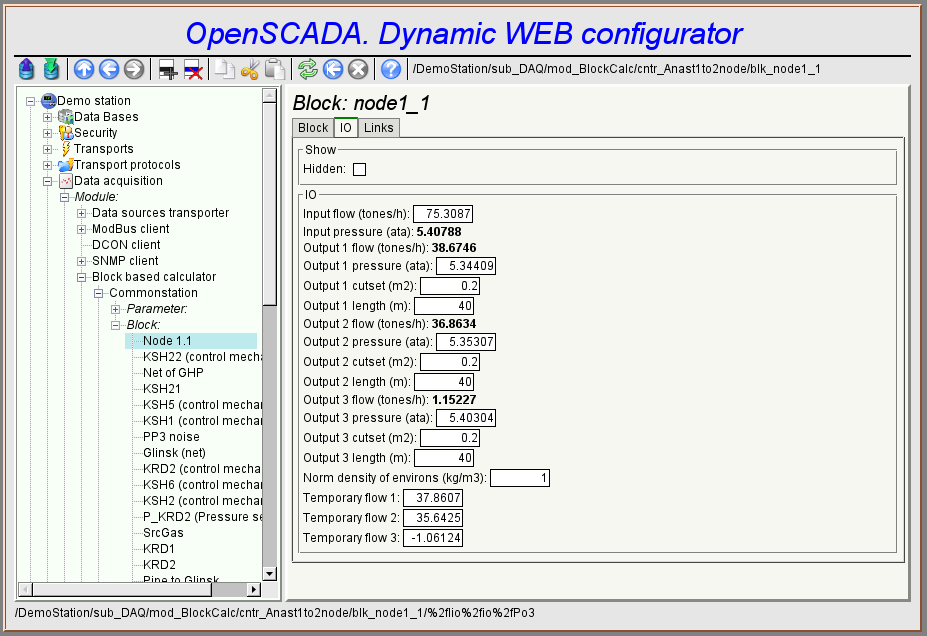
Task: Open DCON client in the tree
Action: pyautogui.click(x=126, y=245)
